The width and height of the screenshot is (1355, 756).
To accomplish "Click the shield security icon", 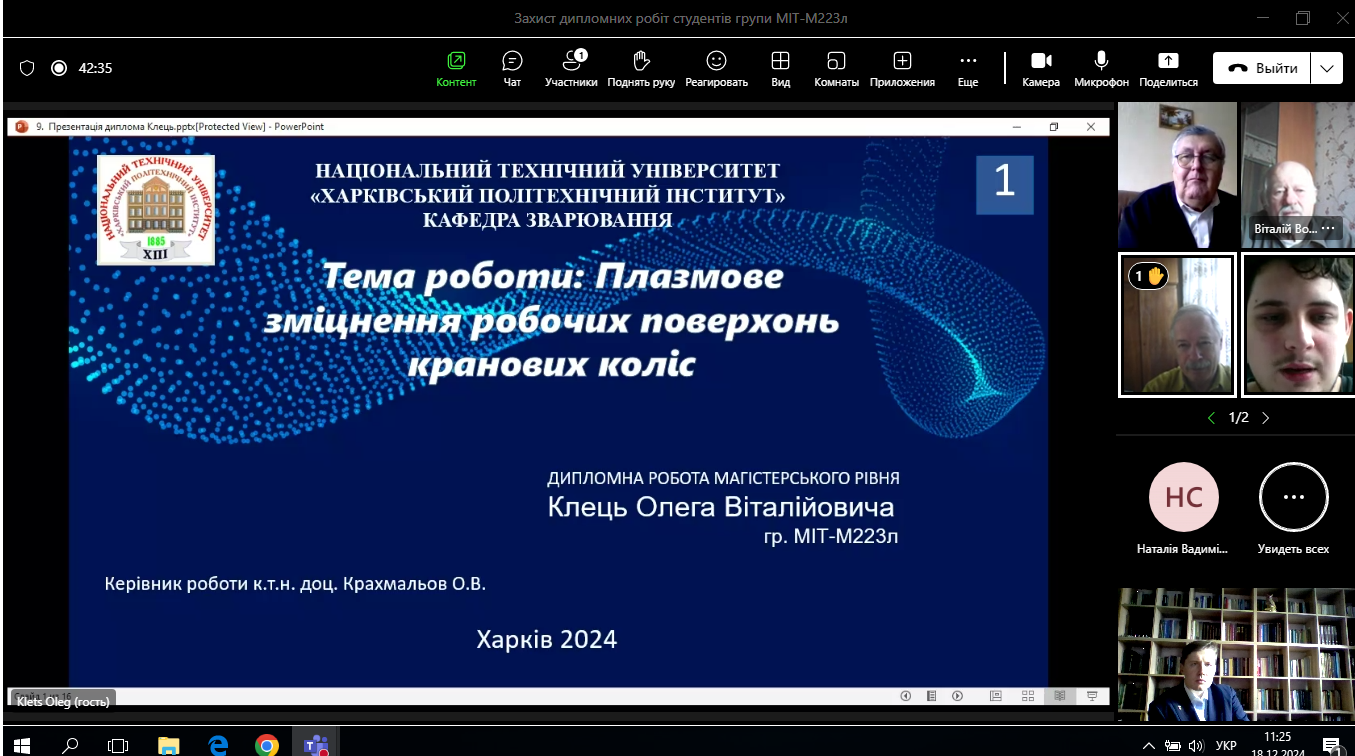I will 27,68.
